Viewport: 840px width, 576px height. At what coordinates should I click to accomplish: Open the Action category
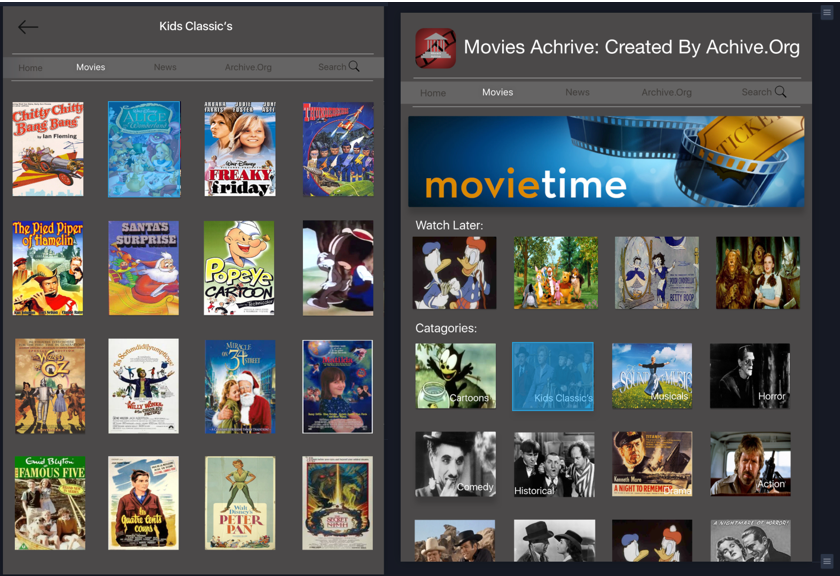click(751, 464)
